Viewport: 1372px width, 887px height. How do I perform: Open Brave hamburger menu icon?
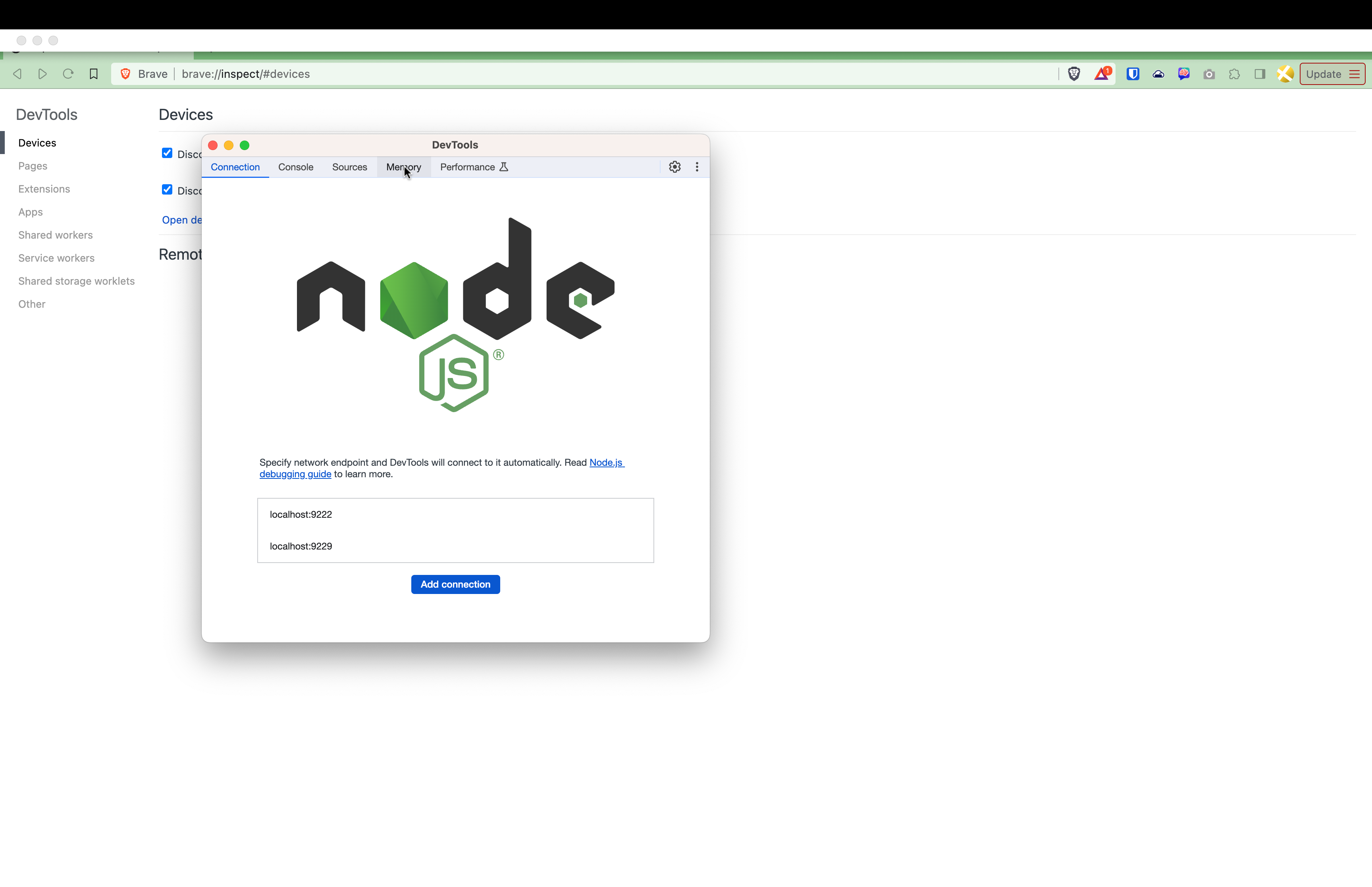pos(1354,74)
